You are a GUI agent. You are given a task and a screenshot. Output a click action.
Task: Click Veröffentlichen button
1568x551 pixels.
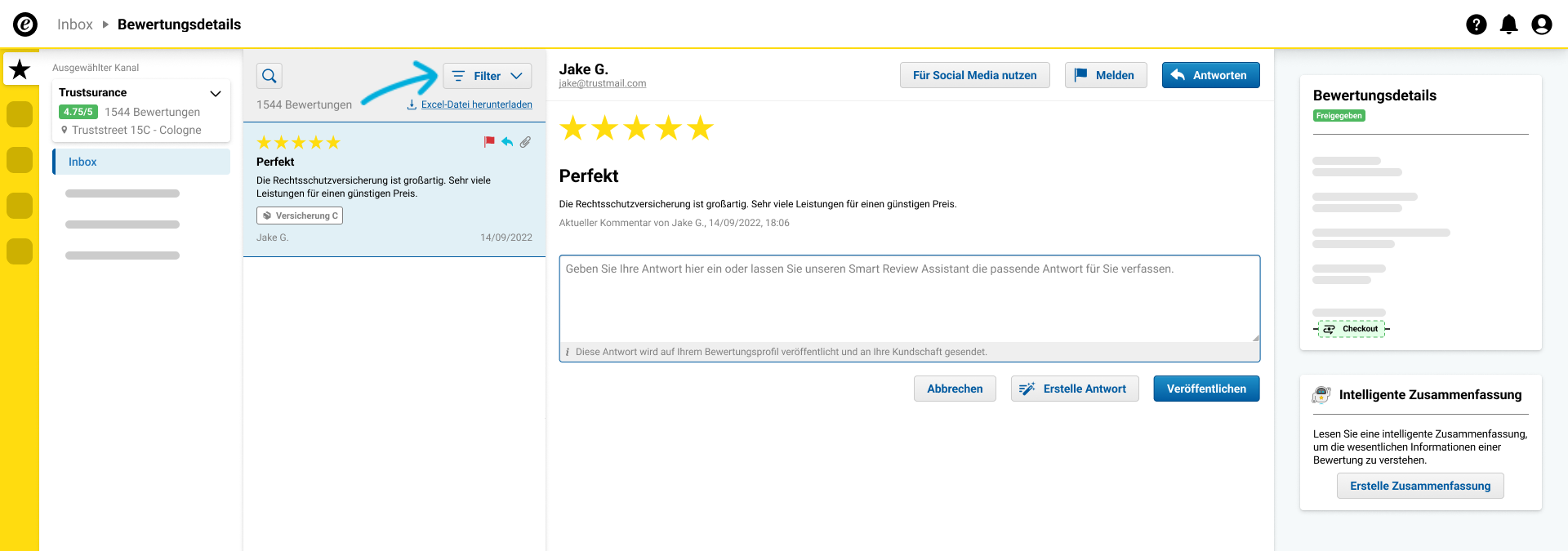(1206, 389)
